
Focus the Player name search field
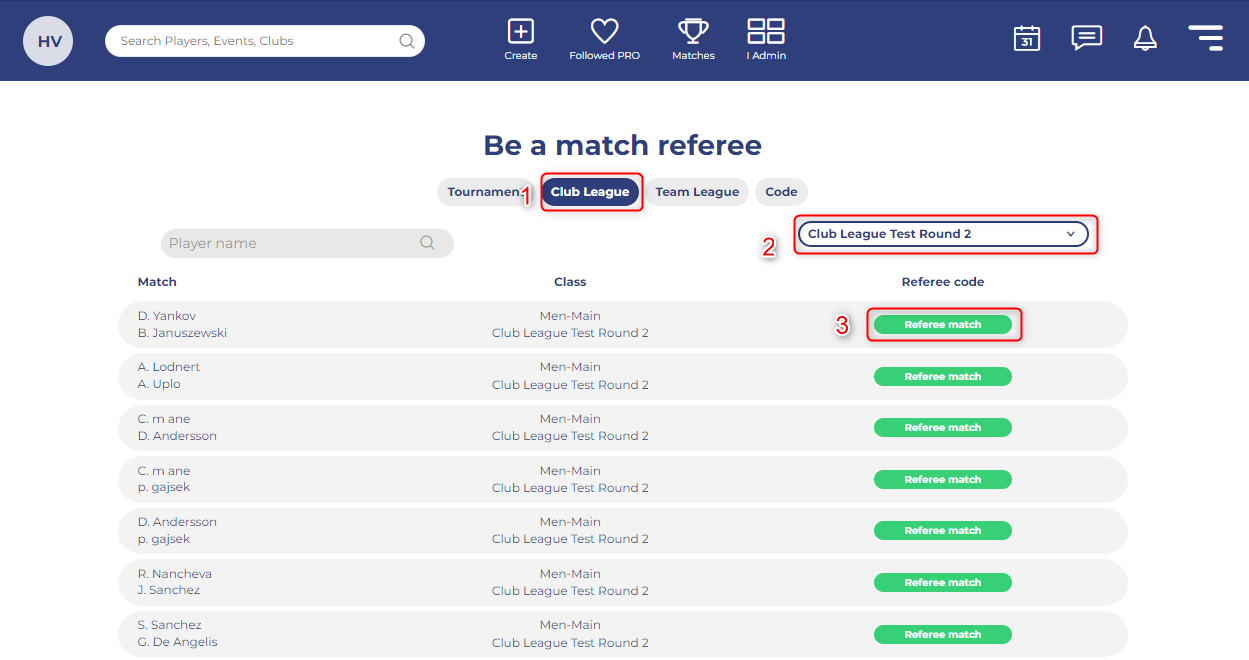click(x=307, y=243)
